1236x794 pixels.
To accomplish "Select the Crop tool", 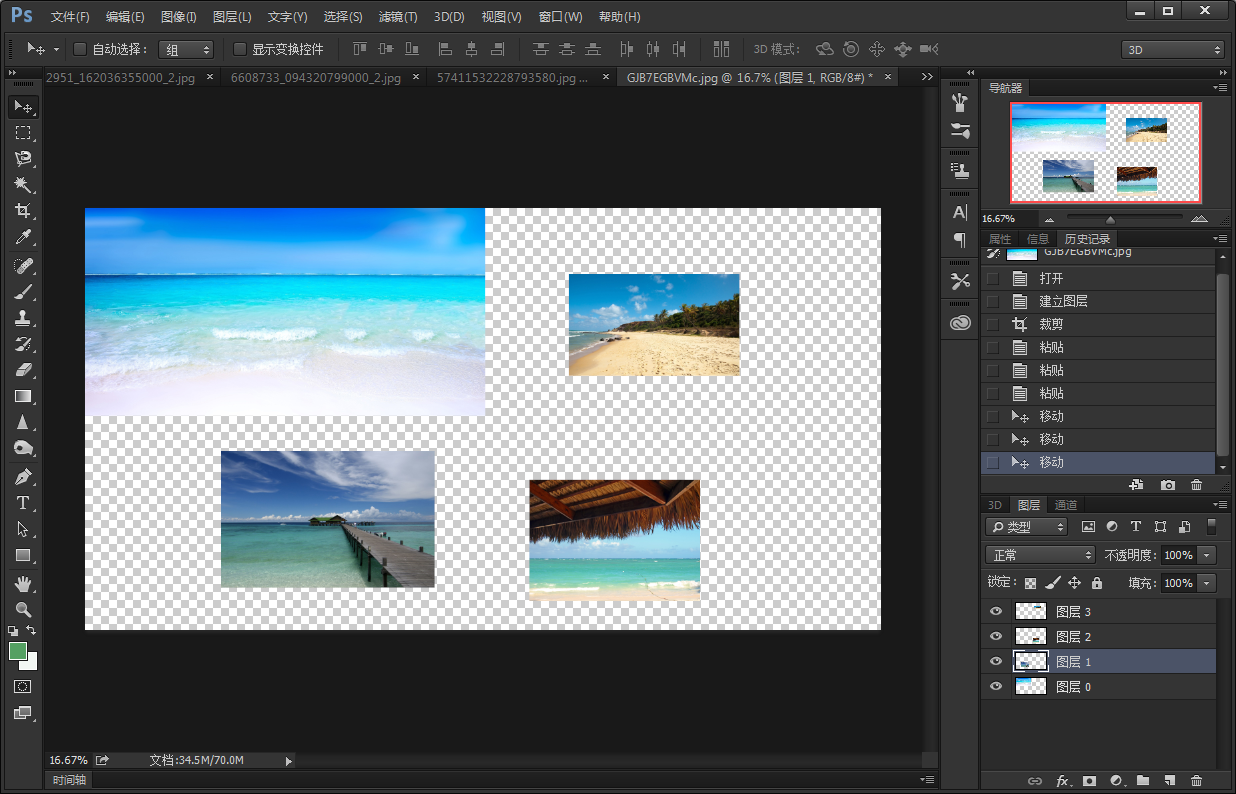I will point(23,211).
